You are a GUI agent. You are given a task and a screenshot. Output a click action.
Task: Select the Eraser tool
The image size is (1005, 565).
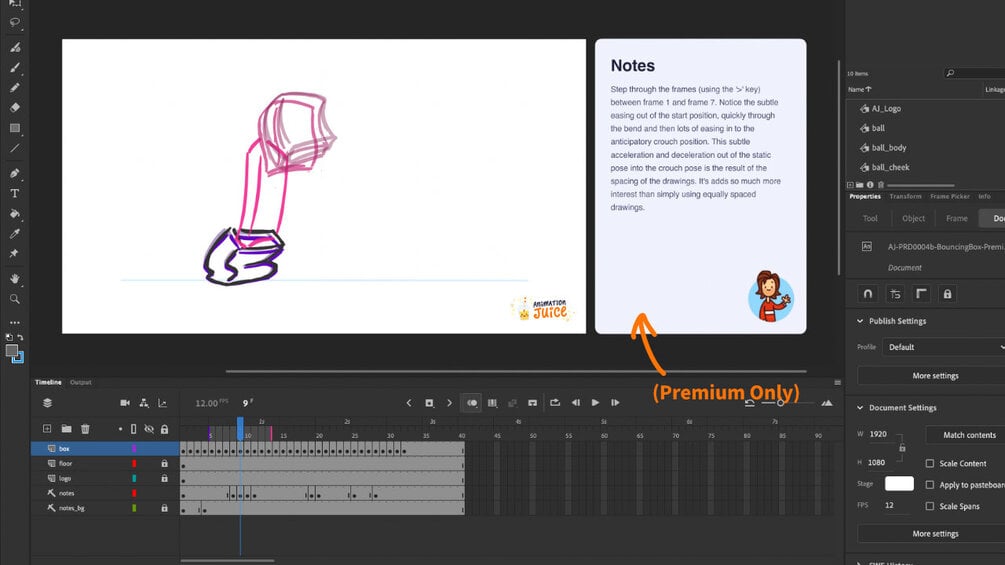(x=15, y=108)
